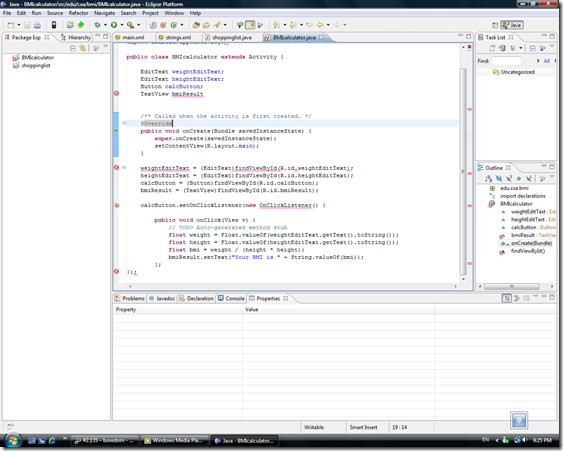Open the Project menu
The height and width of the screenshot is (451, 563).
pyautogui.click(x=150, y=13)
